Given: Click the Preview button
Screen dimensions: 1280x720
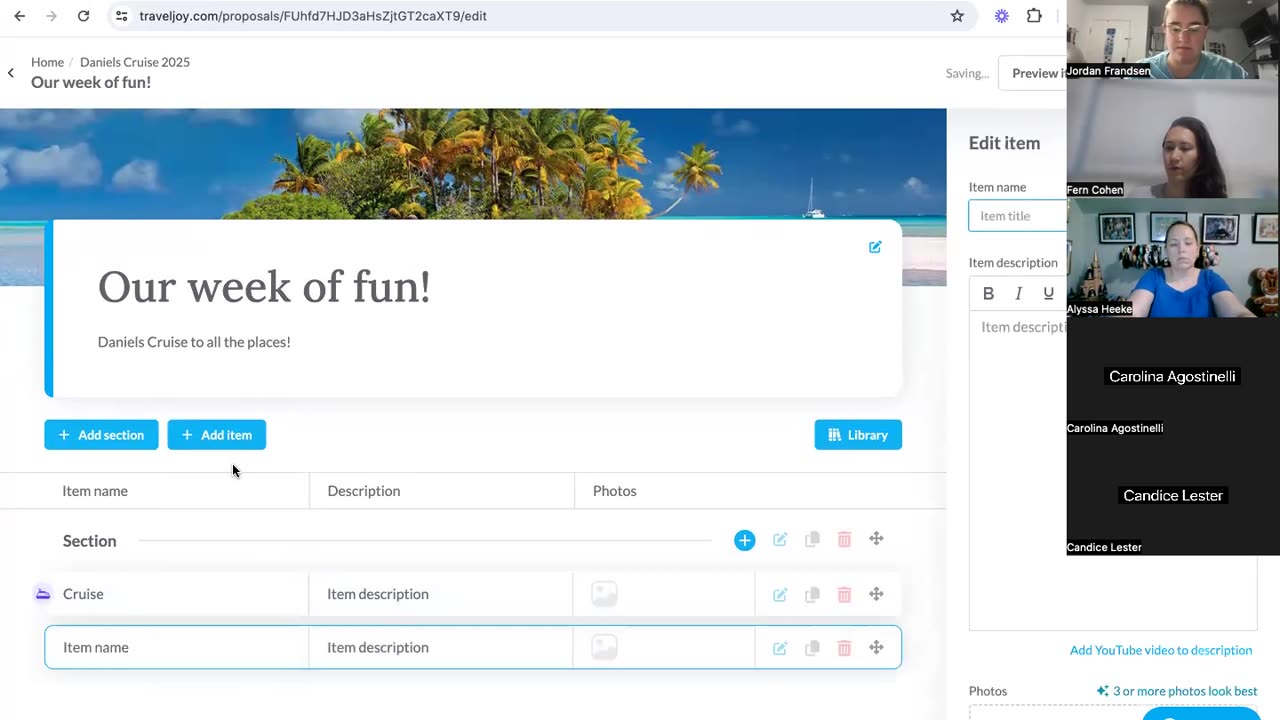Looking at the screenshot, I should 1033,73.
